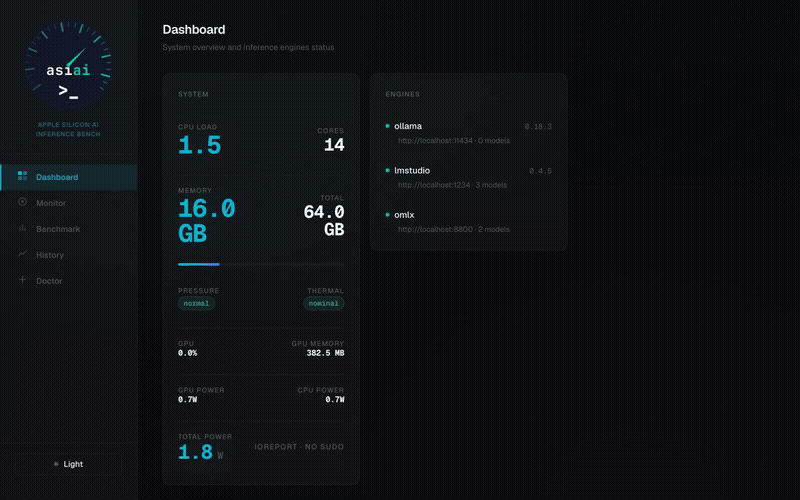
Task: Click the memory usage progress bar
Action: pos(261,264)
